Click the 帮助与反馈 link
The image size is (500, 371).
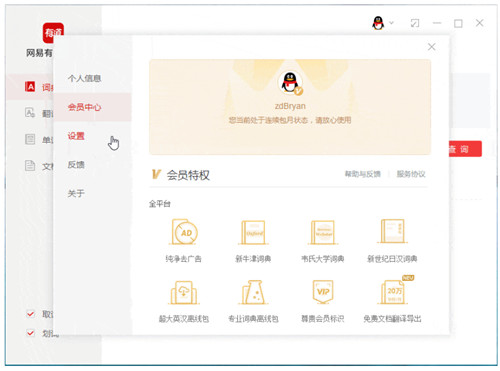363,174
